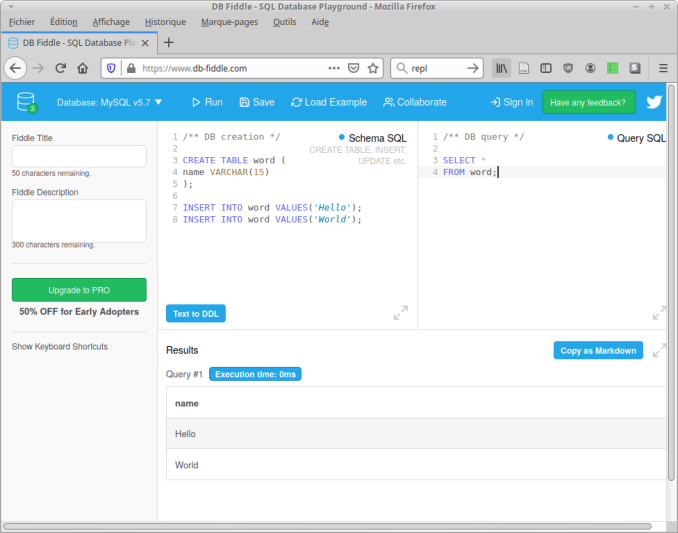
Task: Click the DB Fiddle database logo icon
Action: 27,102
